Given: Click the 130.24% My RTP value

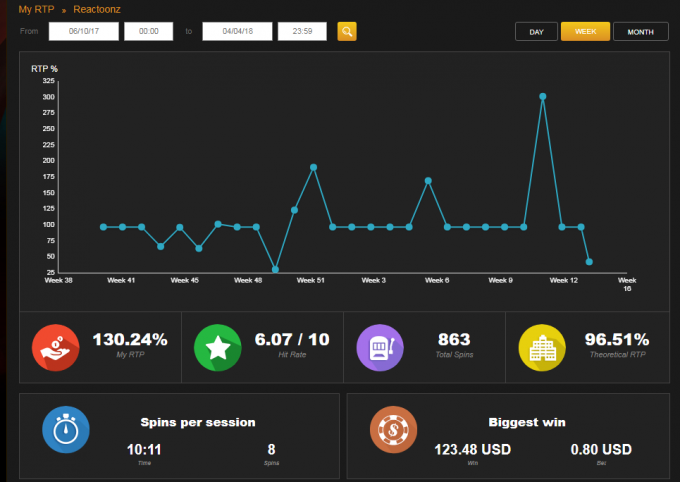Looking at the screenshot, I should pos(130,339).
